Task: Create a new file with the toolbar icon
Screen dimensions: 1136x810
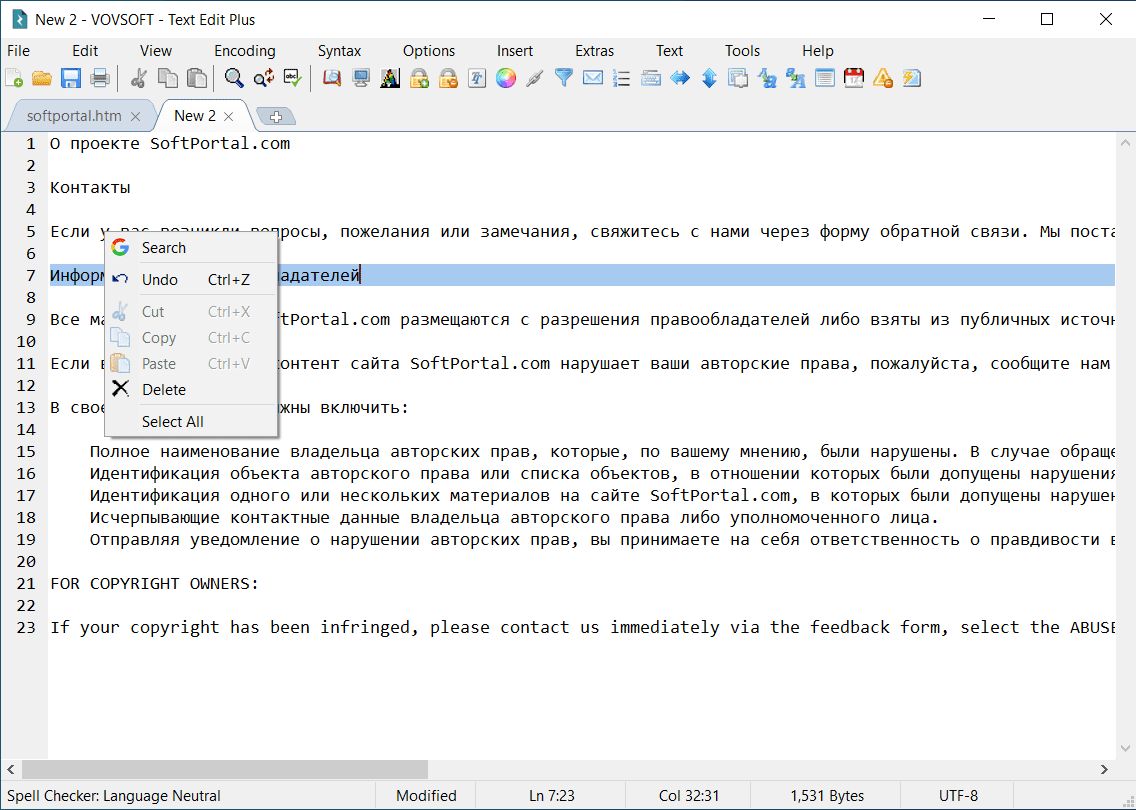Action: coord(14,78)
